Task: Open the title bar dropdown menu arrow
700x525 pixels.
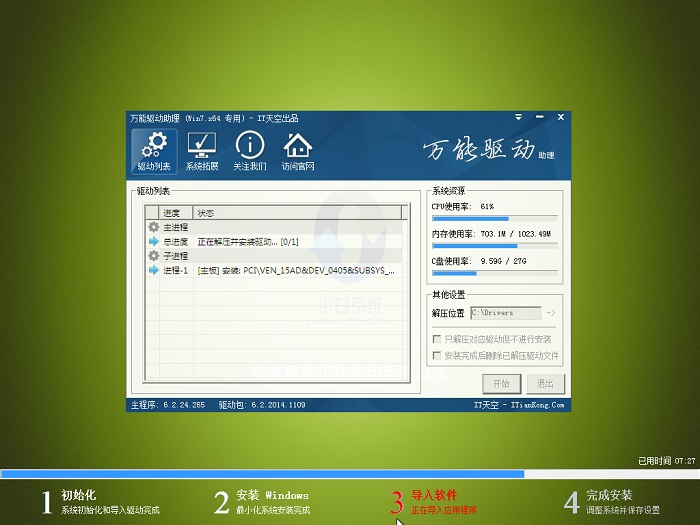Action: 518,117
